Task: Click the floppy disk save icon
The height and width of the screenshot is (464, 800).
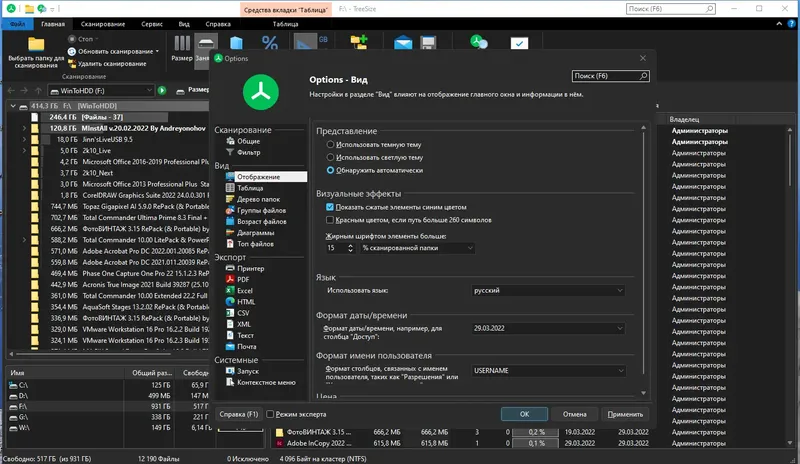Action: point(428,42)
